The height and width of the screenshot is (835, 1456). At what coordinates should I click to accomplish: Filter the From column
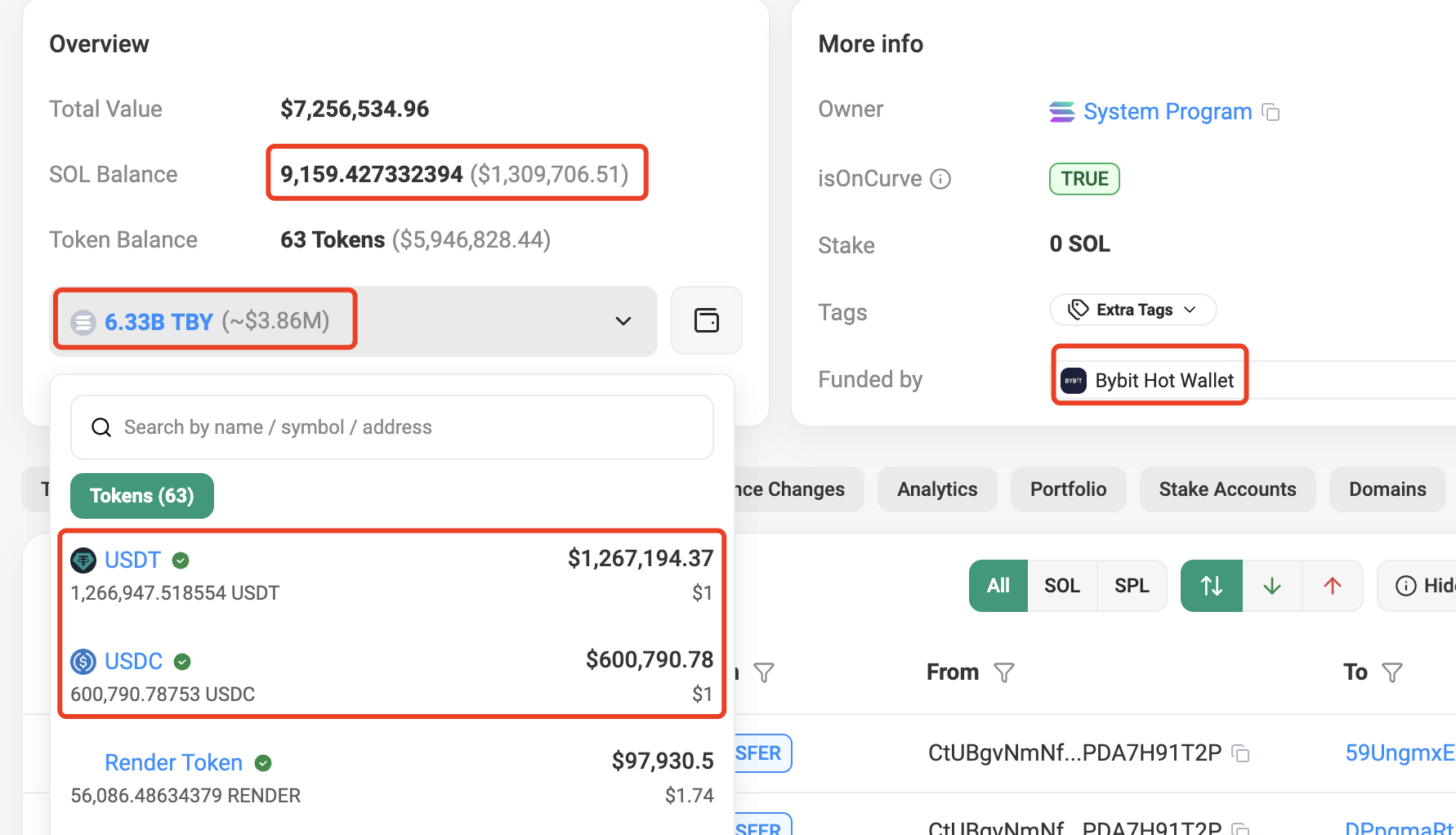coord(1003,672)
